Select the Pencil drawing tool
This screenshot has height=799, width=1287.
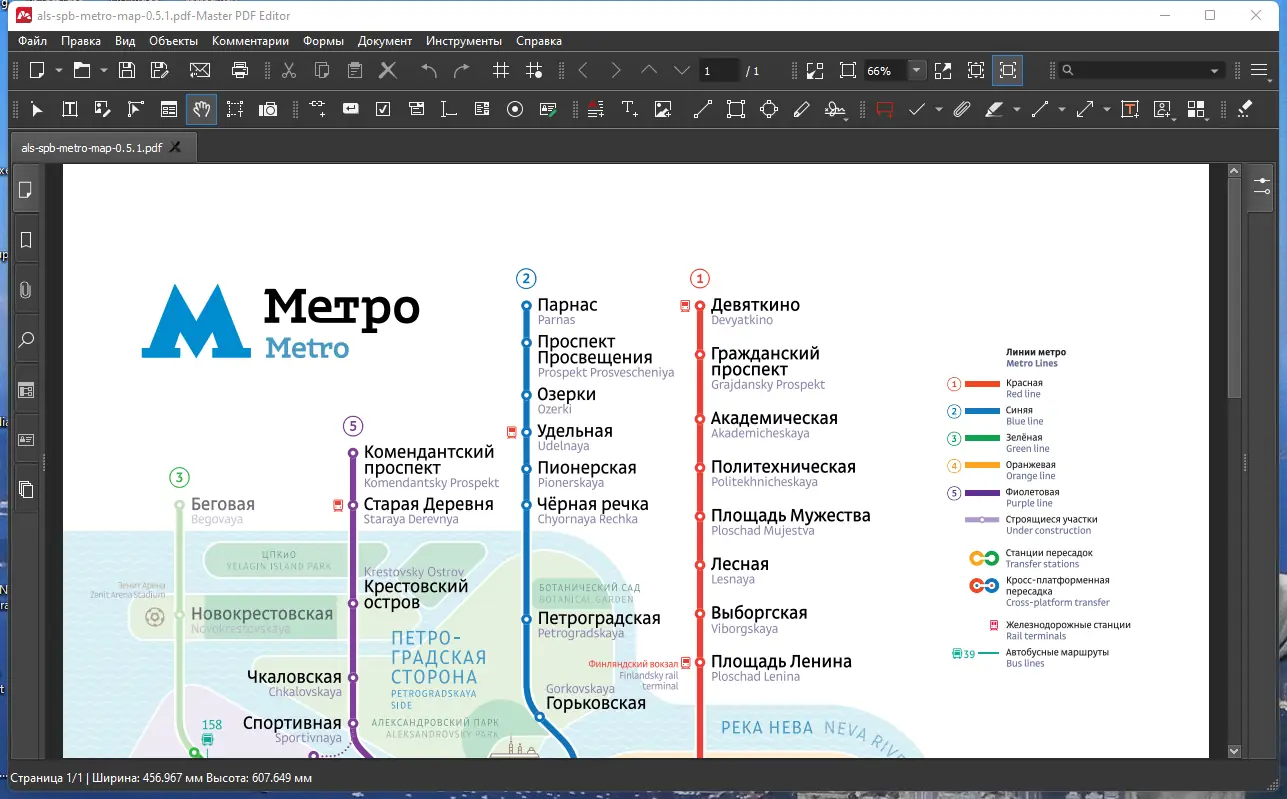coord(801,109)
